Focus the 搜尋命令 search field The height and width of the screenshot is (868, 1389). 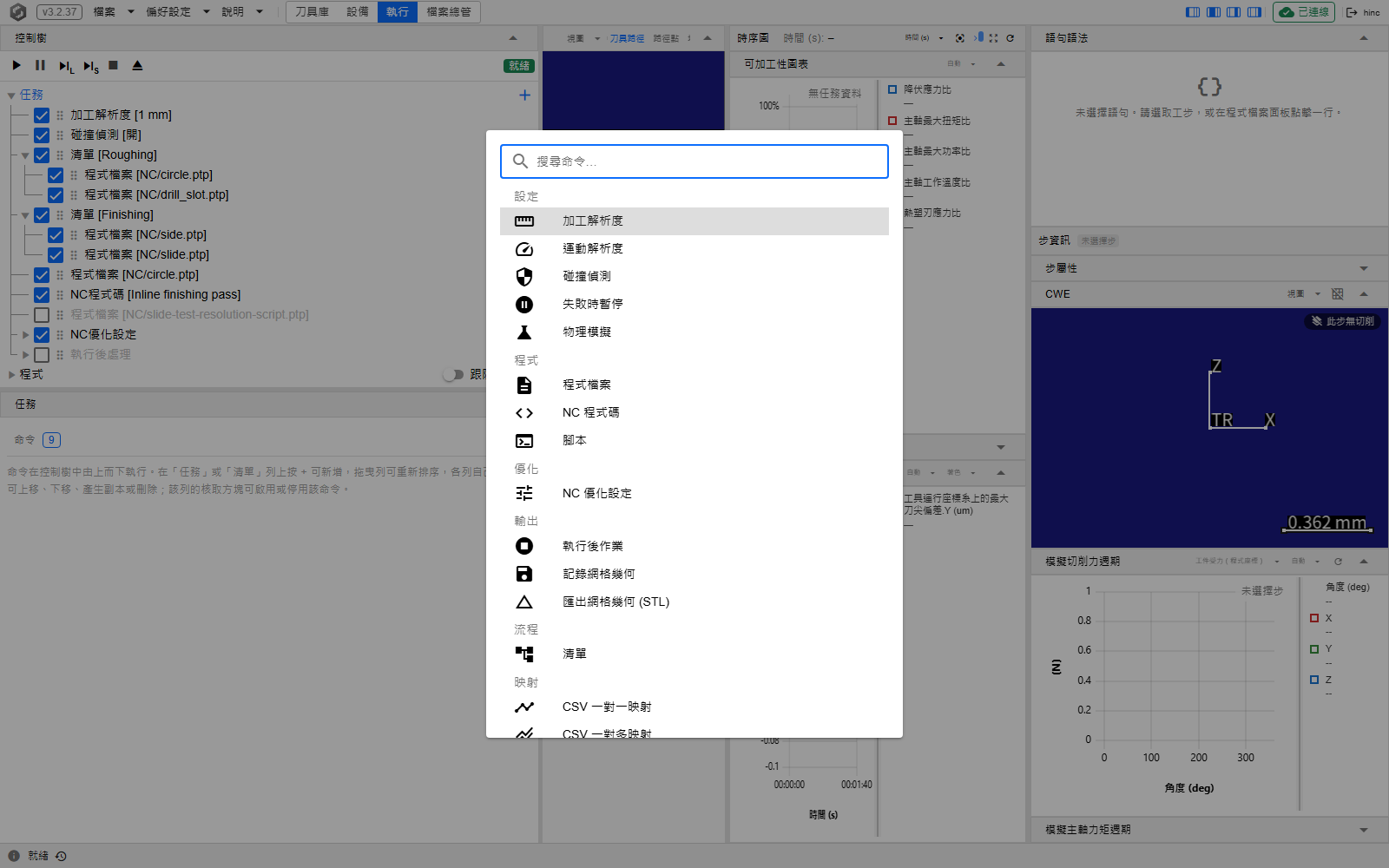point(694,161)
